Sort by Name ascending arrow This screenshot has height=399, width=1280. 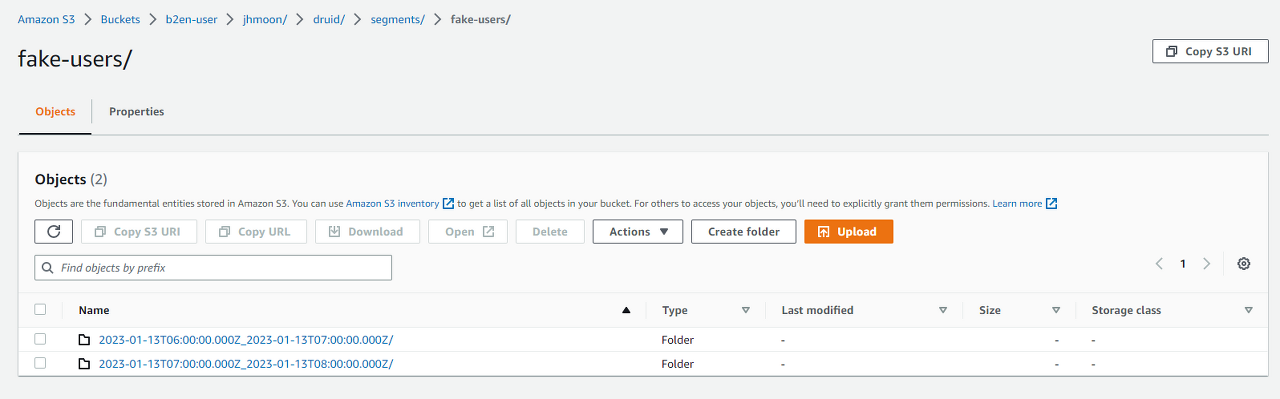[626, 311]
